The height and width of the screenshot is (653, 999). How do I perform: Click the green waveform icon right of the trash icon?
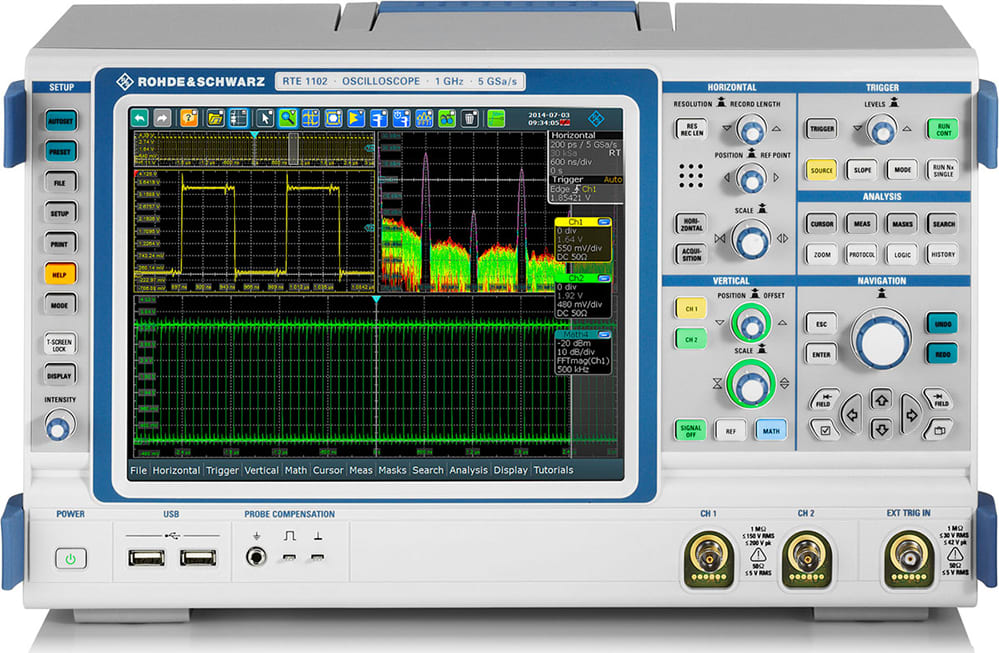(496, 118)
